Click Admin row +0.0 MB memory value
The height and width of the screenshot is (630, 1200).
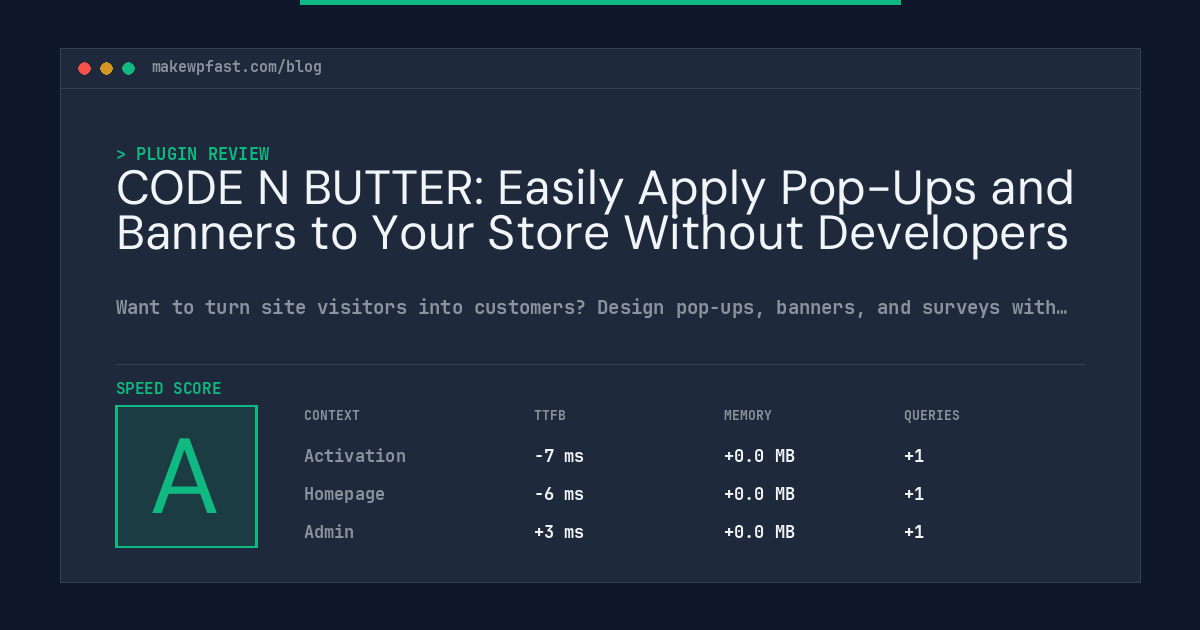click(x=759, y=532)
